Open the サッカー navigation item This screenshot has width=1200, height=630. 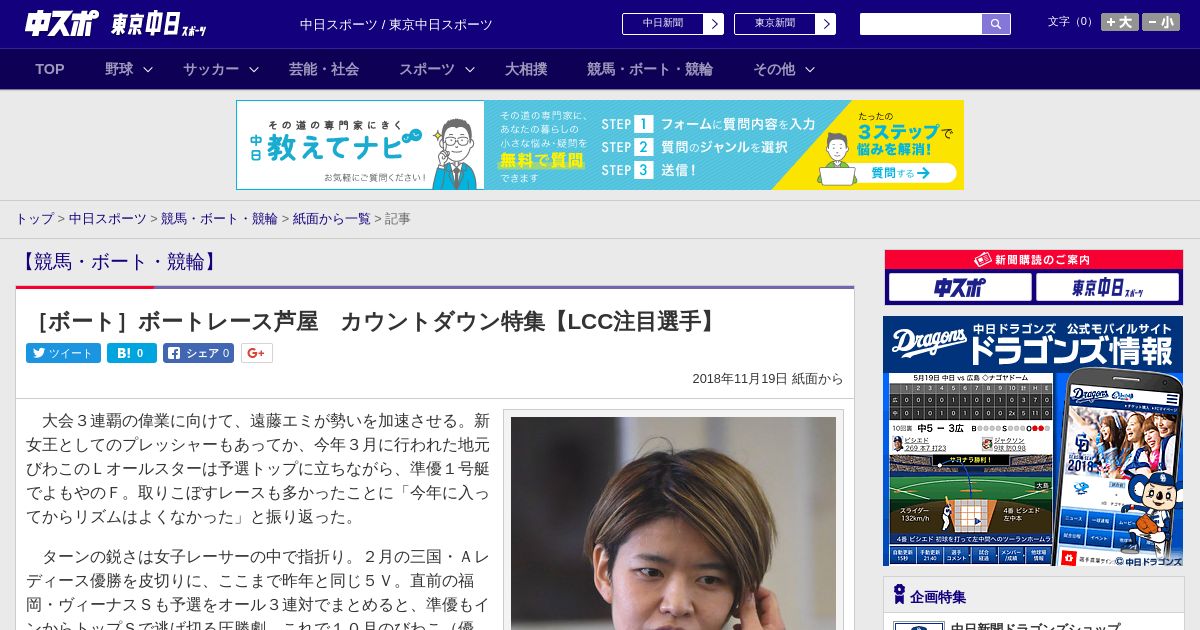[x=210, y=69]
